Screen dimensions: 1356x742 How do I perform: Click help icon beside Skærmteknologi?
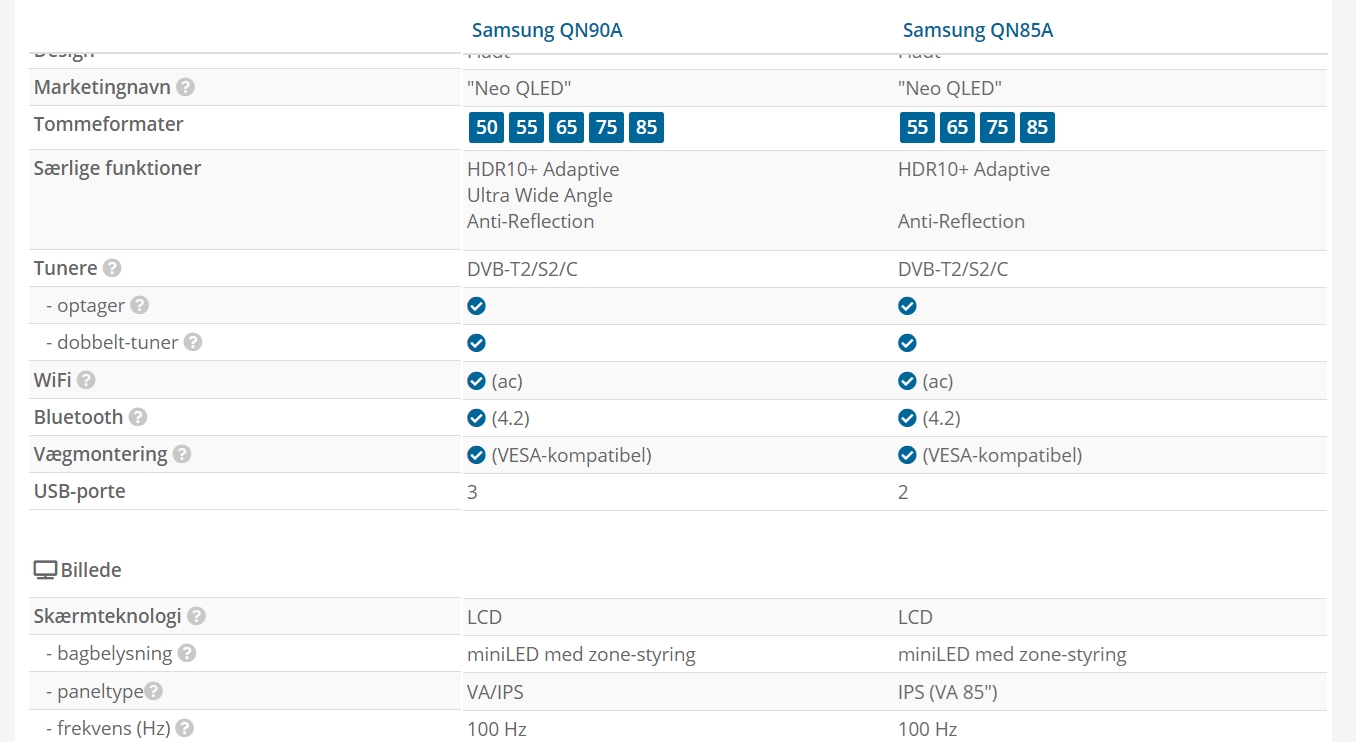(196, 616)
